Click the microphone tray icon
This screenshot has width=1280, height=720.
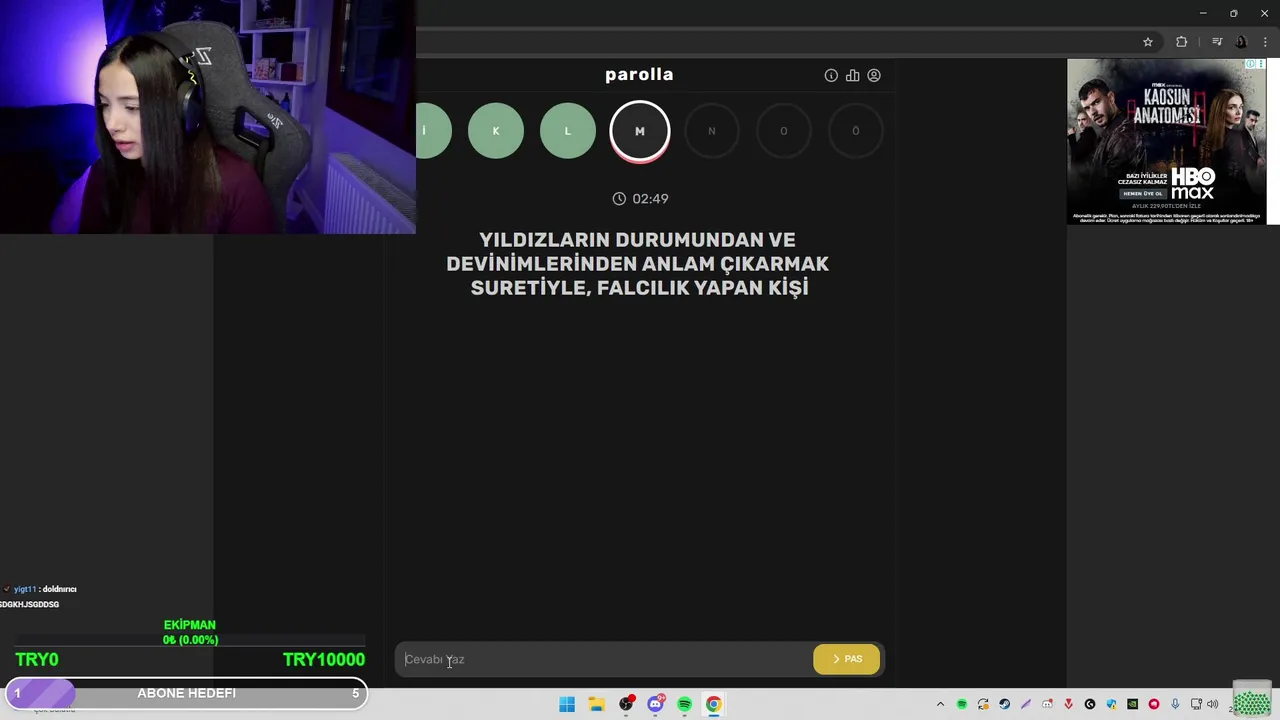pyautogui.click(x=1175, y=704)
